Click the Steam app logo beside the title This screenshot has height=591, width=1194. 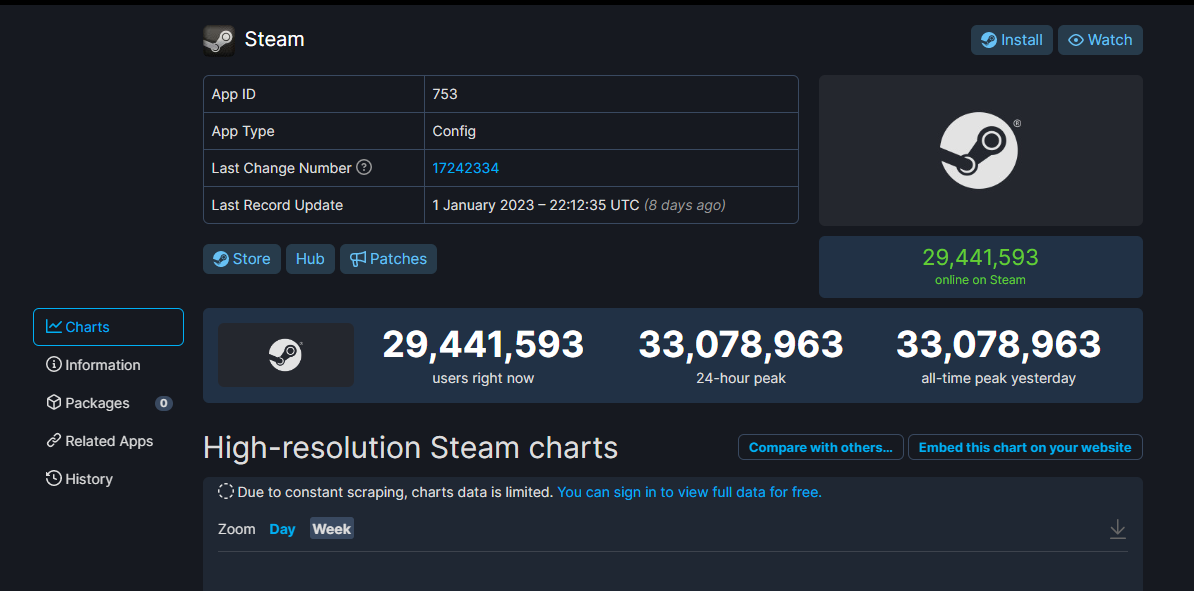(219, 40)
